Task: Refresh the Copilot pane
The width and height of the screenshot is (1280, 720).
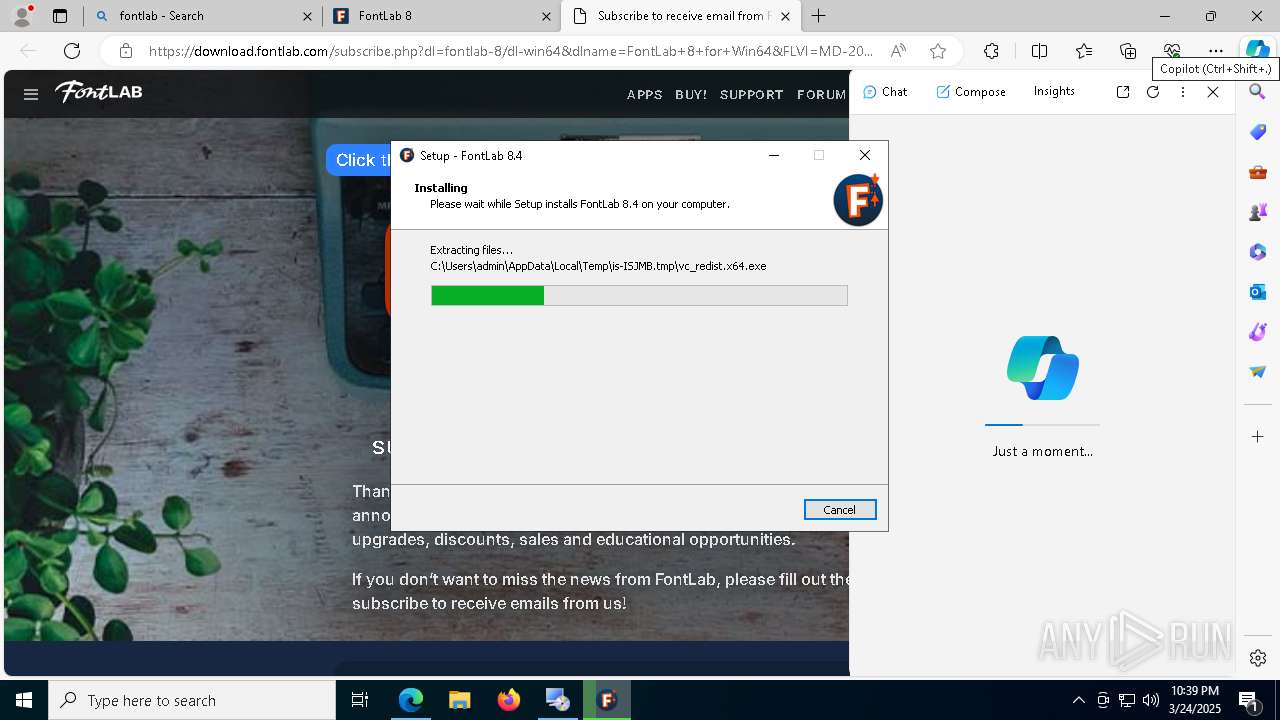Action: [1153, 91]
